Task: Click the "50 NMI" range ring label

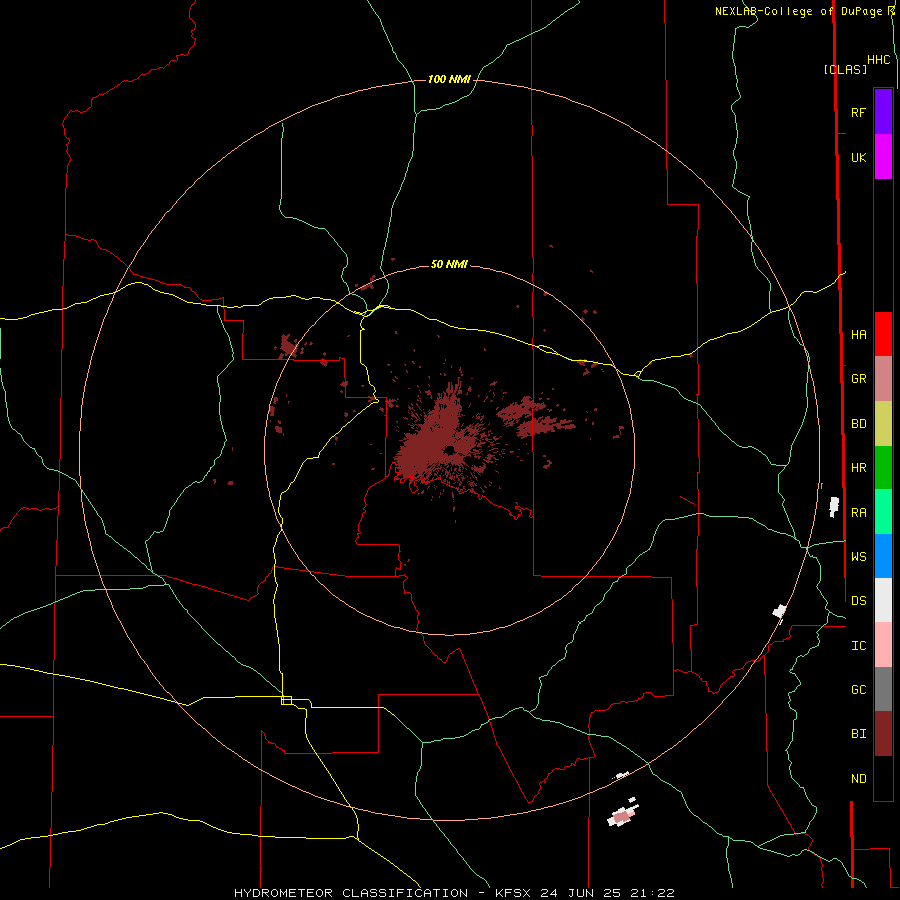Action: tap(449, 265)
